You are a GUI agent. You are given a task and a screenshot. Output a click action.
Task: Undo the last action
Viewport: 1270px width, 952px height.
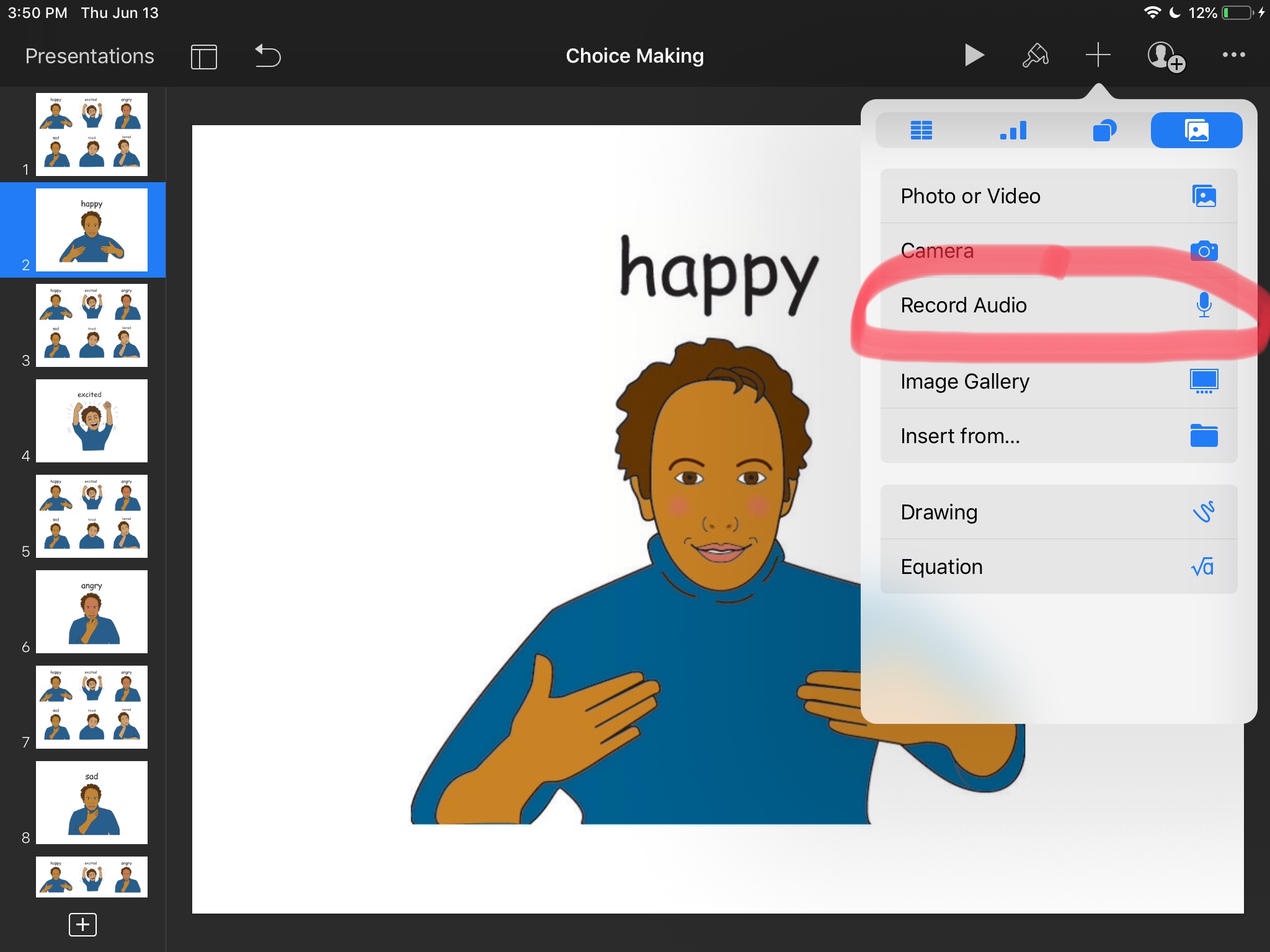pyautogui.click(x=268, y=56)
